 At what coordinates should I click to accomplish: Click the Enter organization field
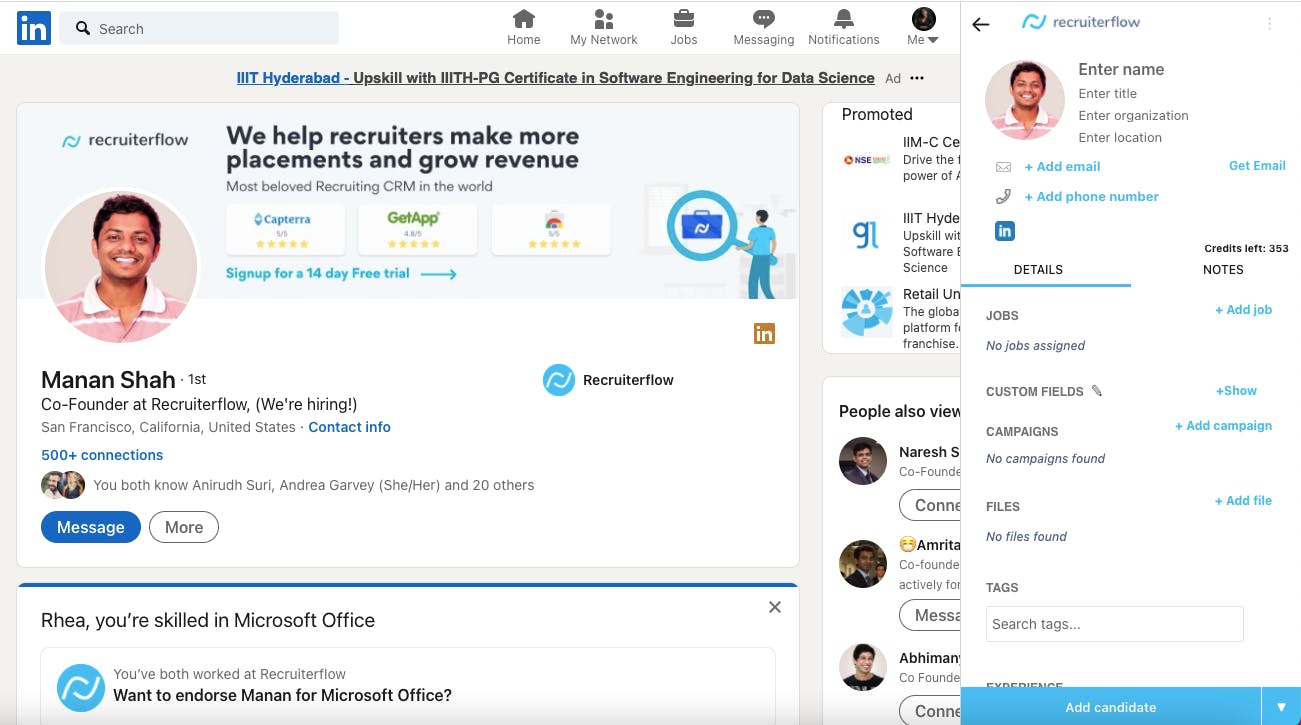(x=1134, y=115)
